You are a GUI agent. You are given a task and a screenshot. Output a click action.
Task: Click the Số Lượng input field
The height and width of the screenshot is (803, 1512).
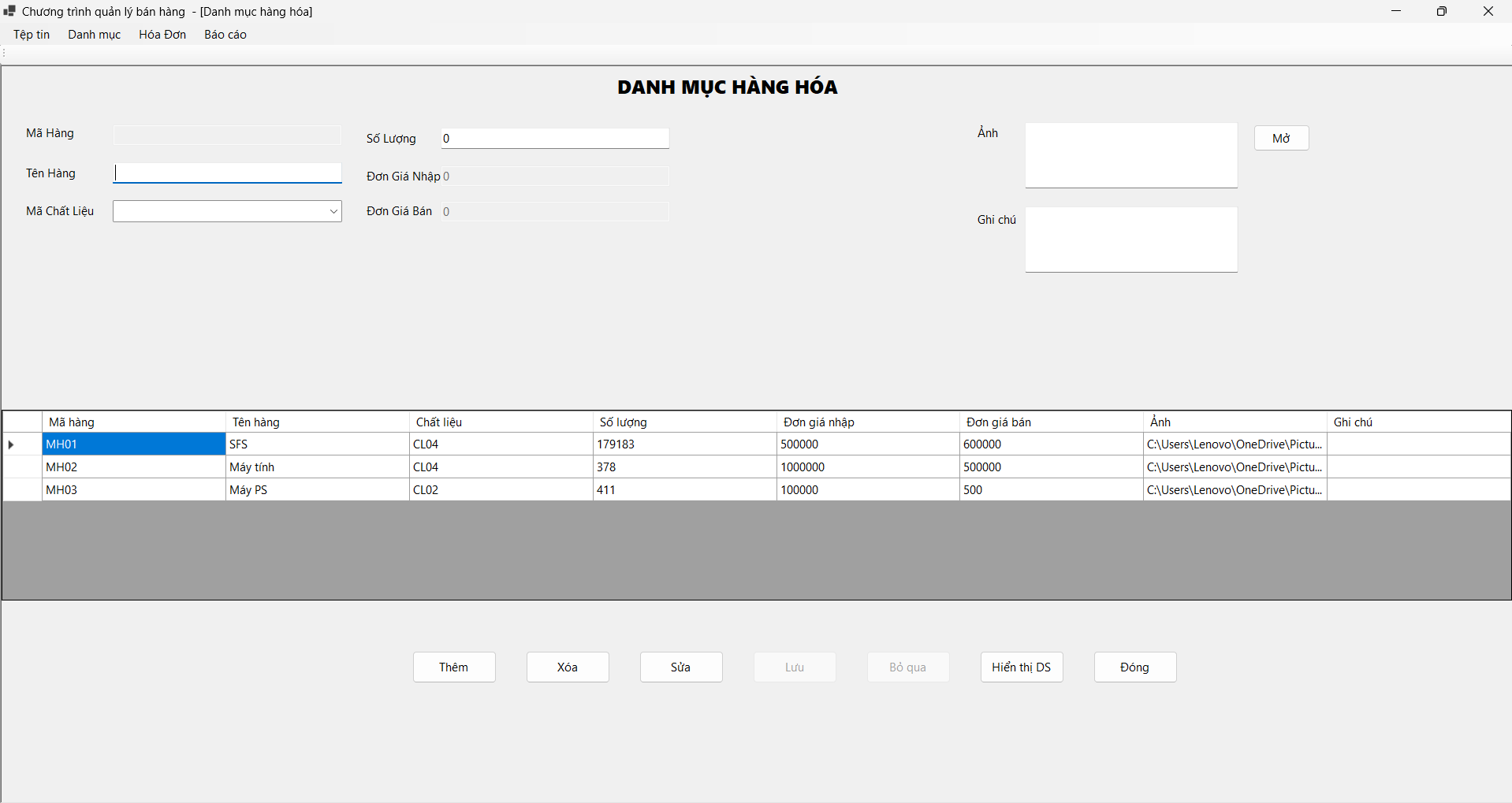pyautogui.click(x=554, y=138)
